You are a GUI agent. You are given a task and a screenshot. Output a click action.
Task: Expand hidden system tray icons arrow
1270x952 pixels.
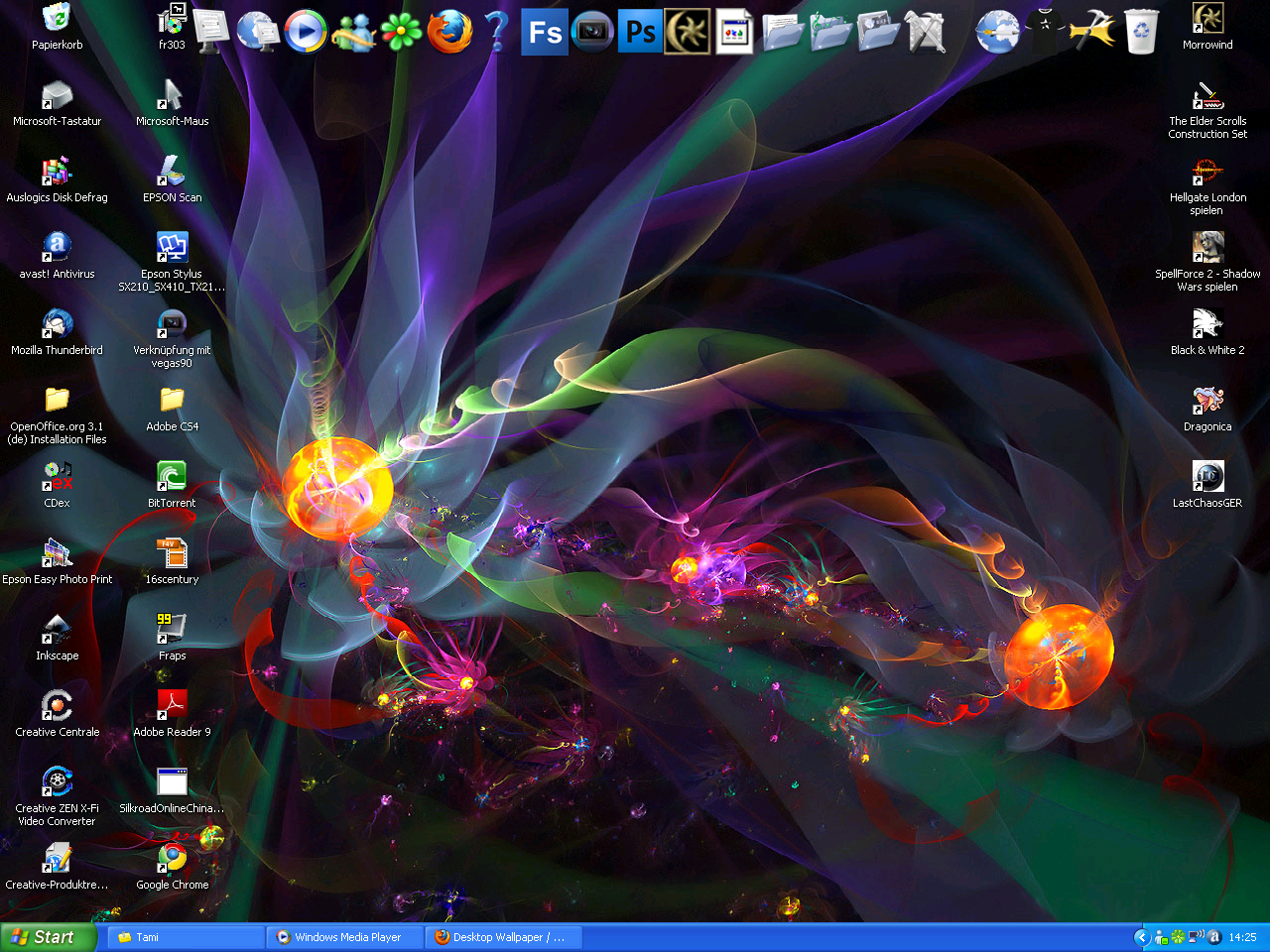(1142, 937)
